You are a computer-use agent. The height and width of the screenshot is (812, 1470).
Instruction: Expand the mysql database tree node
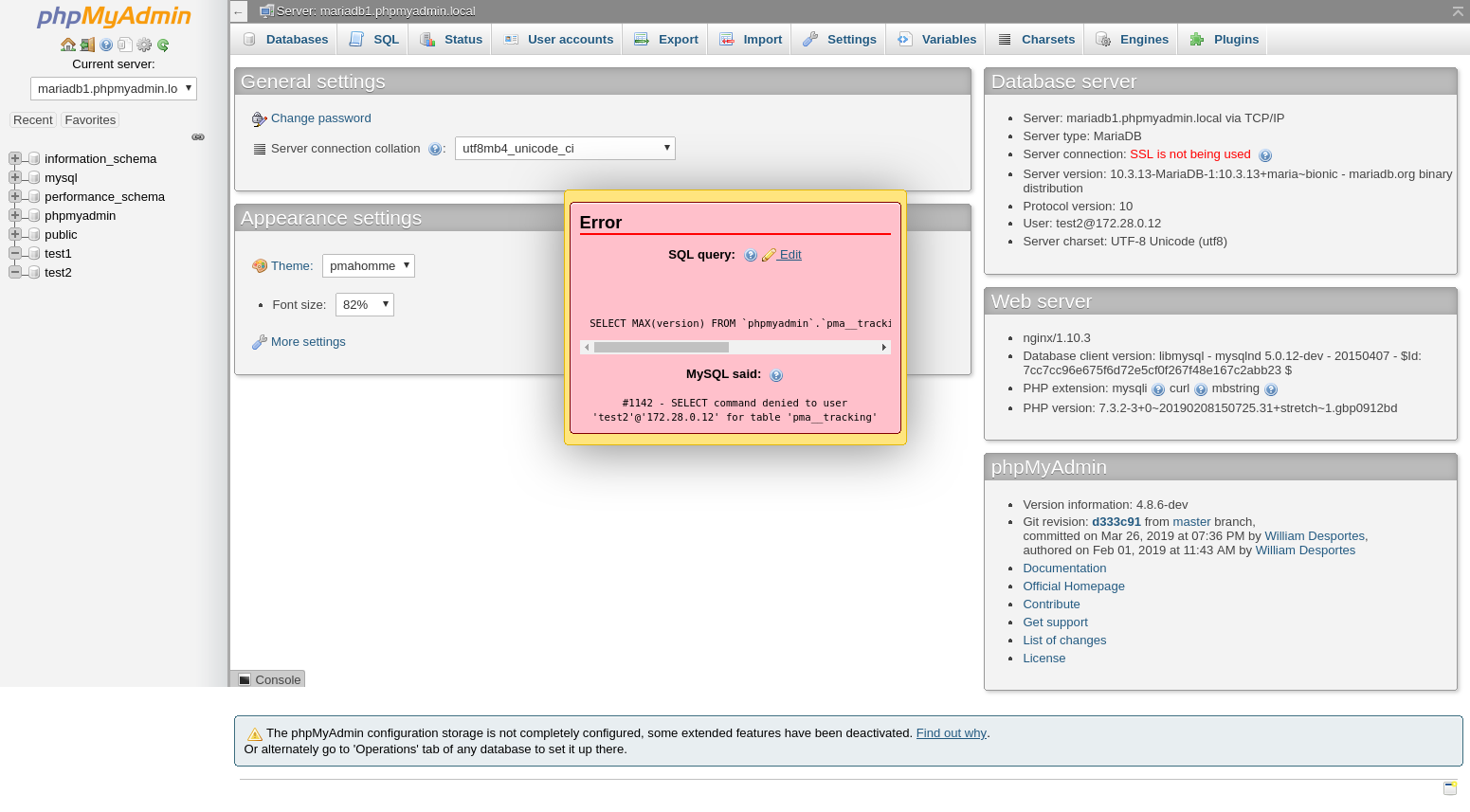(15, 177)
